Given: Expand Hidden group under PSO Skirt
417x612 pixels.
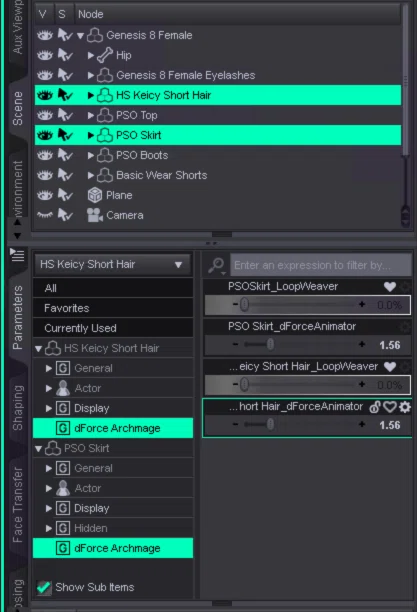Looking at the screenshot, I should pos(48,528).
